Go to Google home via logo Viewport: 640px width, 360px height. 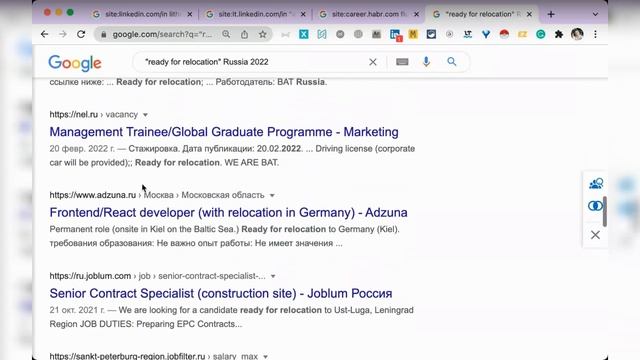75,63
